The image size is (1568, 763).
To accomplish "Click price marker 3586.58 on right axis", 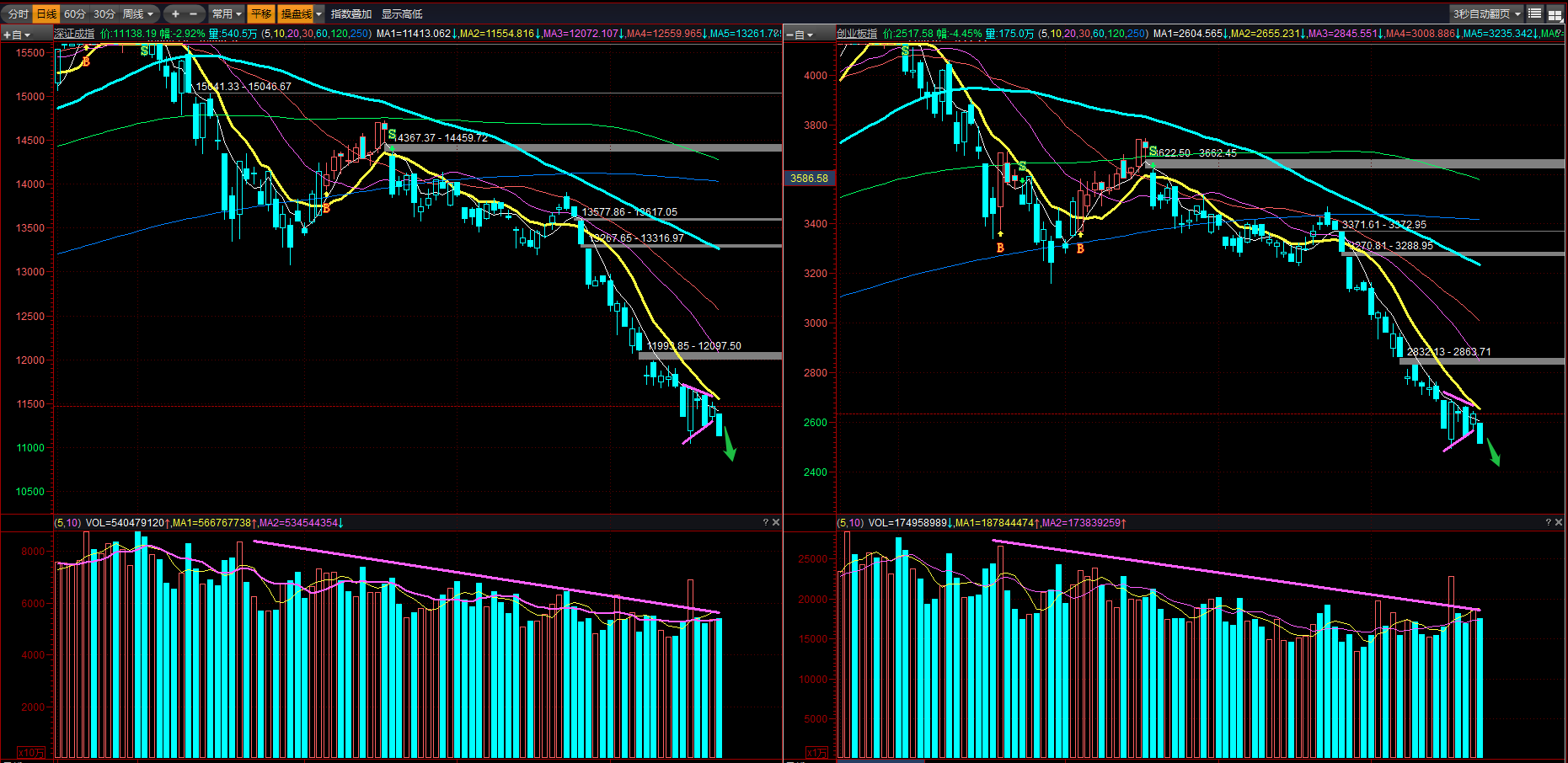I will (809, 179).
